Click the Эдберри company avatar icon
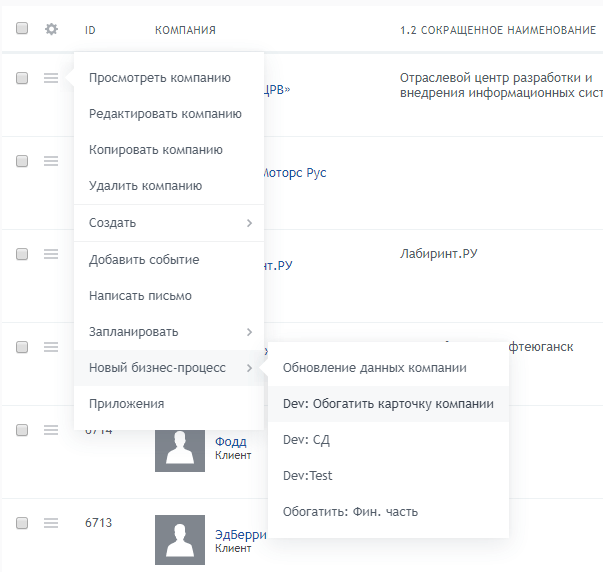603x572 pixels. pyautogui.click(x=180, y=540)
